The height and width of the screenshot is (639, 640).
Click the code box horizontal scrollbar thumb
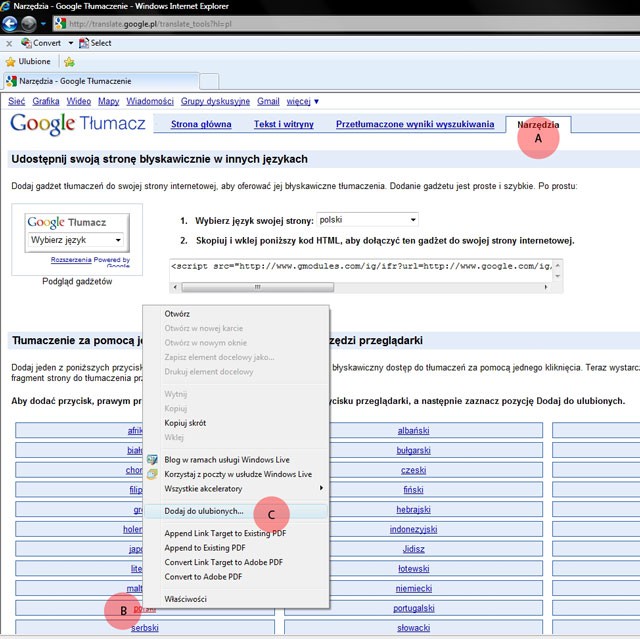[258, 287]
